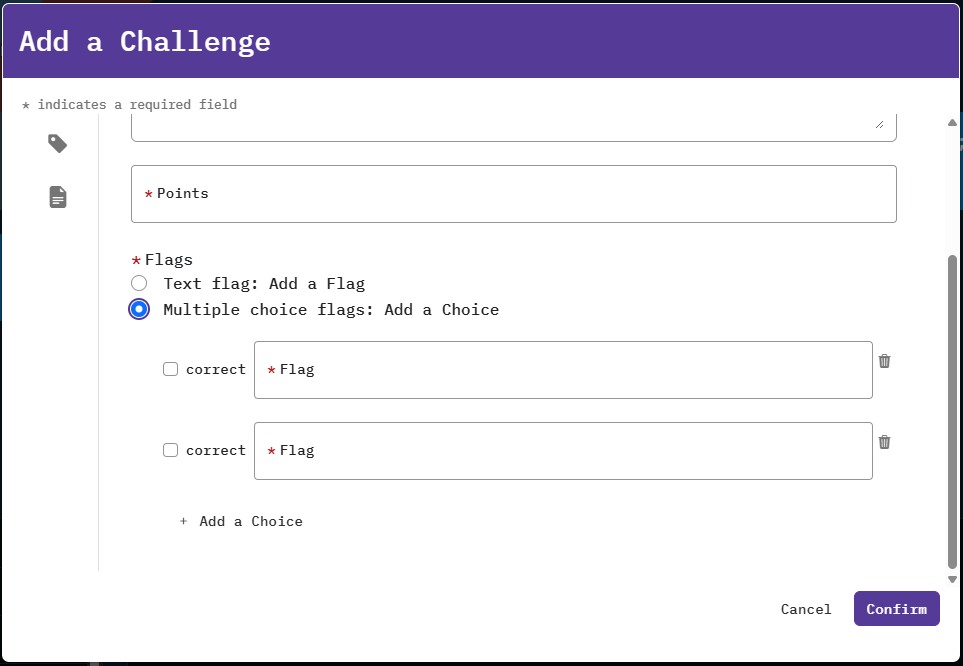Select the Multiple choice flags radio button
Image resolution: width=963 pixels, height=666 pixels.
click(x=139, y=309)
